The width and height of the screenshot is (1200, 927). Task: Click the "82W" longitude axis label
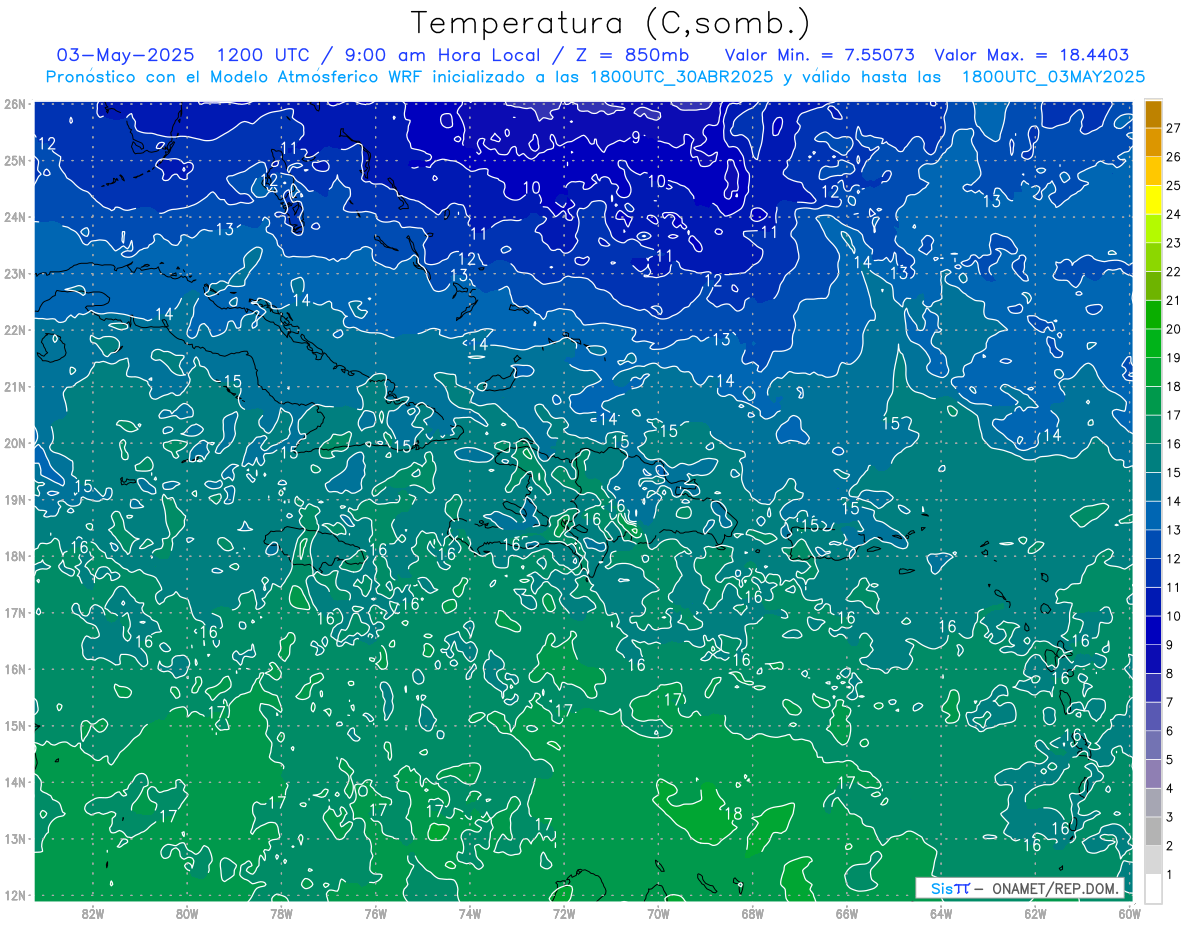(x=93, y=913)
